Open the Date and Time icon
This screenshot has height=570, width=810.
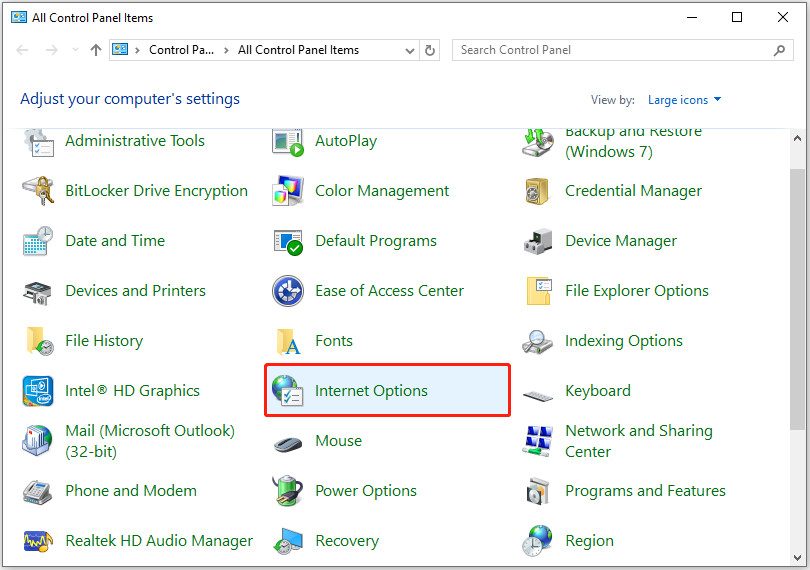pos(38,241)
